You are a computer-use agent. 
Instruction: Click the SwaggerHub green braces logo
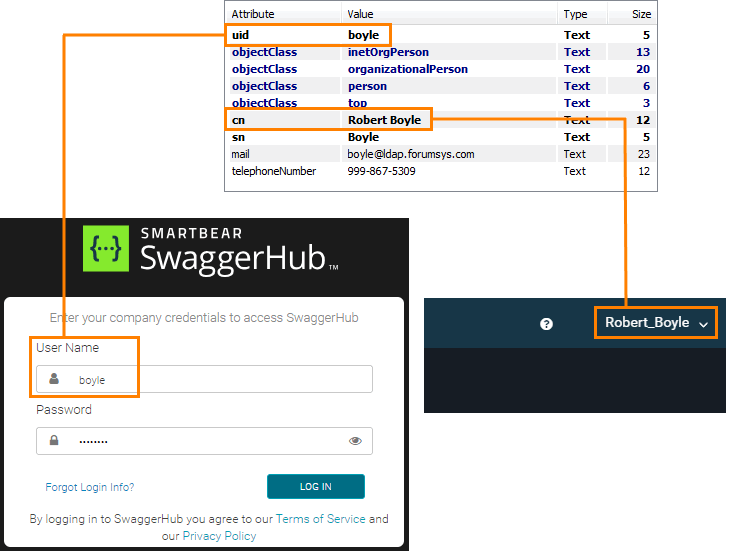pos(106,248)
